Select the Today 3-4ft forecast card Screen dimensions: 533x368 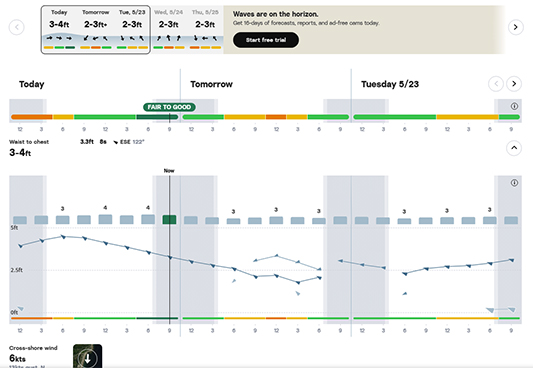pyautogui.click(x=59, y=30)
